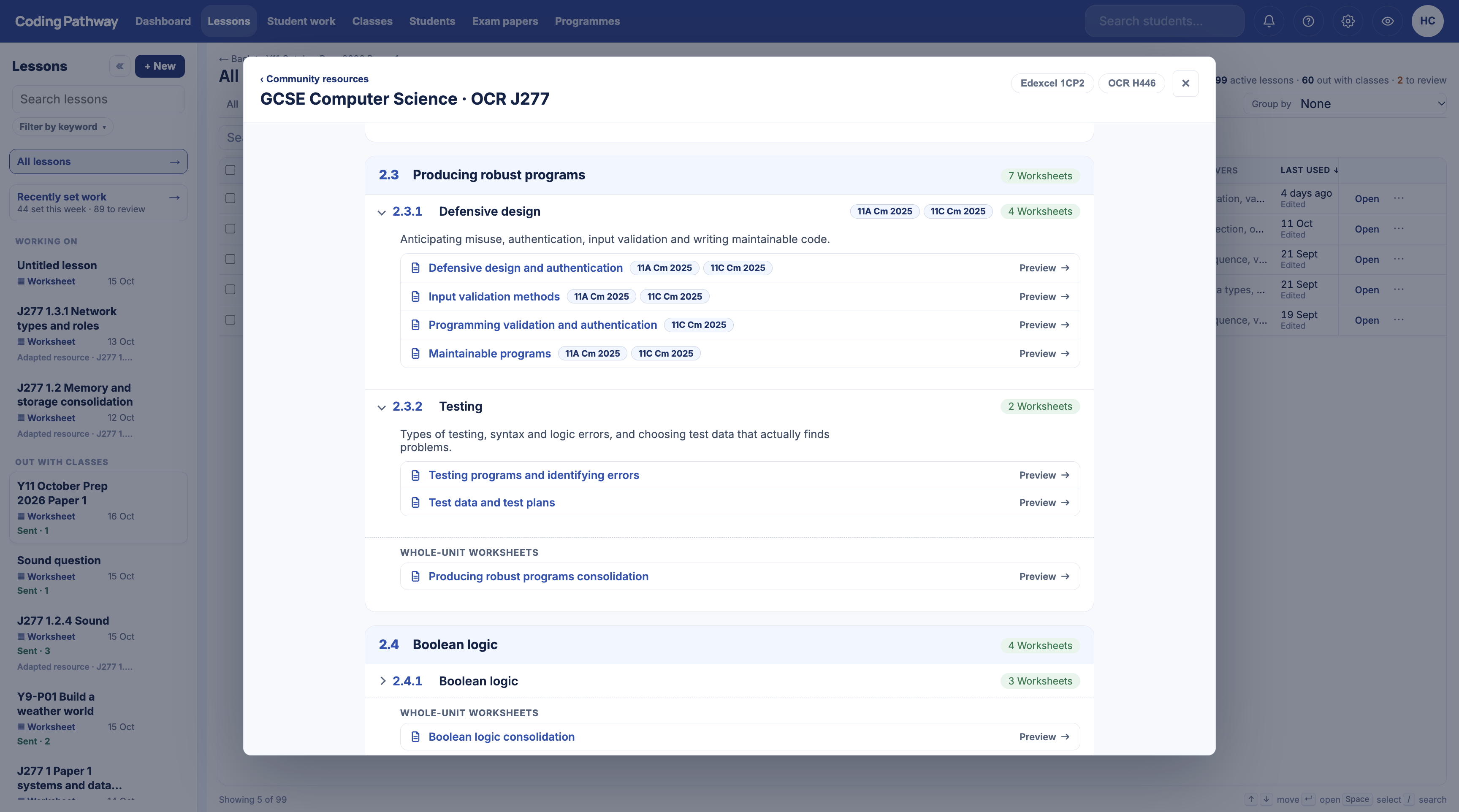
Task: Click the + New lesson button
Action: 160,66
